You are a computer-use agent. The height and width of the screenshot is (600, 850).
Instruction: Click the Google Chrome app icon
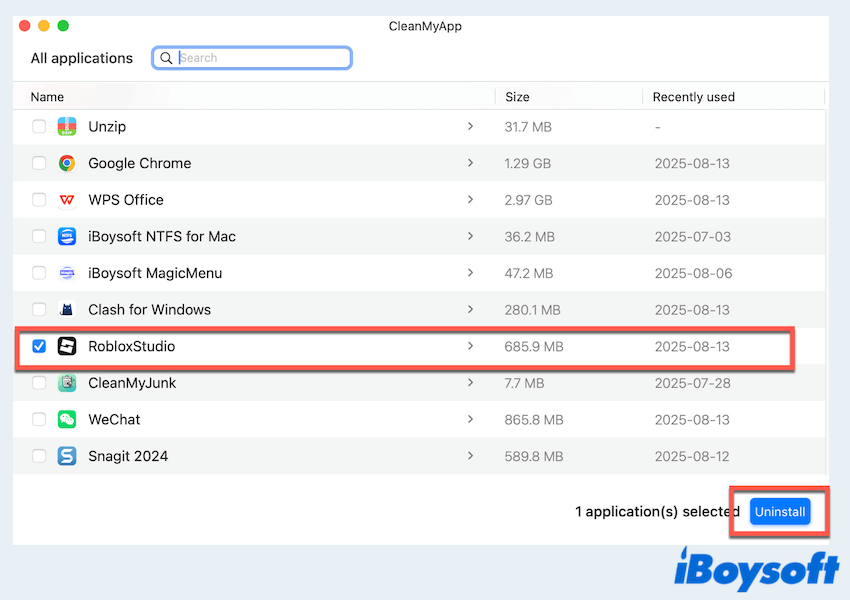(67, 163)
